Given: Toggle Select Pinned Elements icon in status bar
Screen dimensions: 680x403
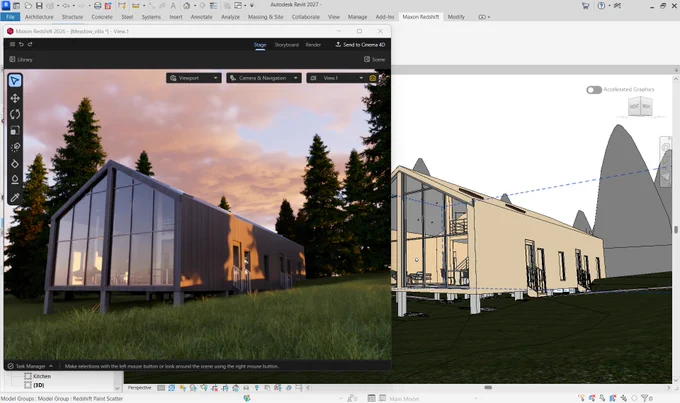Looking at the screenshot, I should (602, 398).
